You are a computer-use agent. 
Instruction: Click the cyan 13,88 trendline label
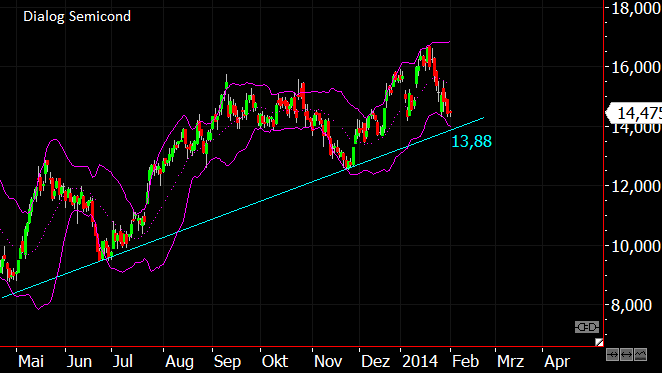(472, 141)
